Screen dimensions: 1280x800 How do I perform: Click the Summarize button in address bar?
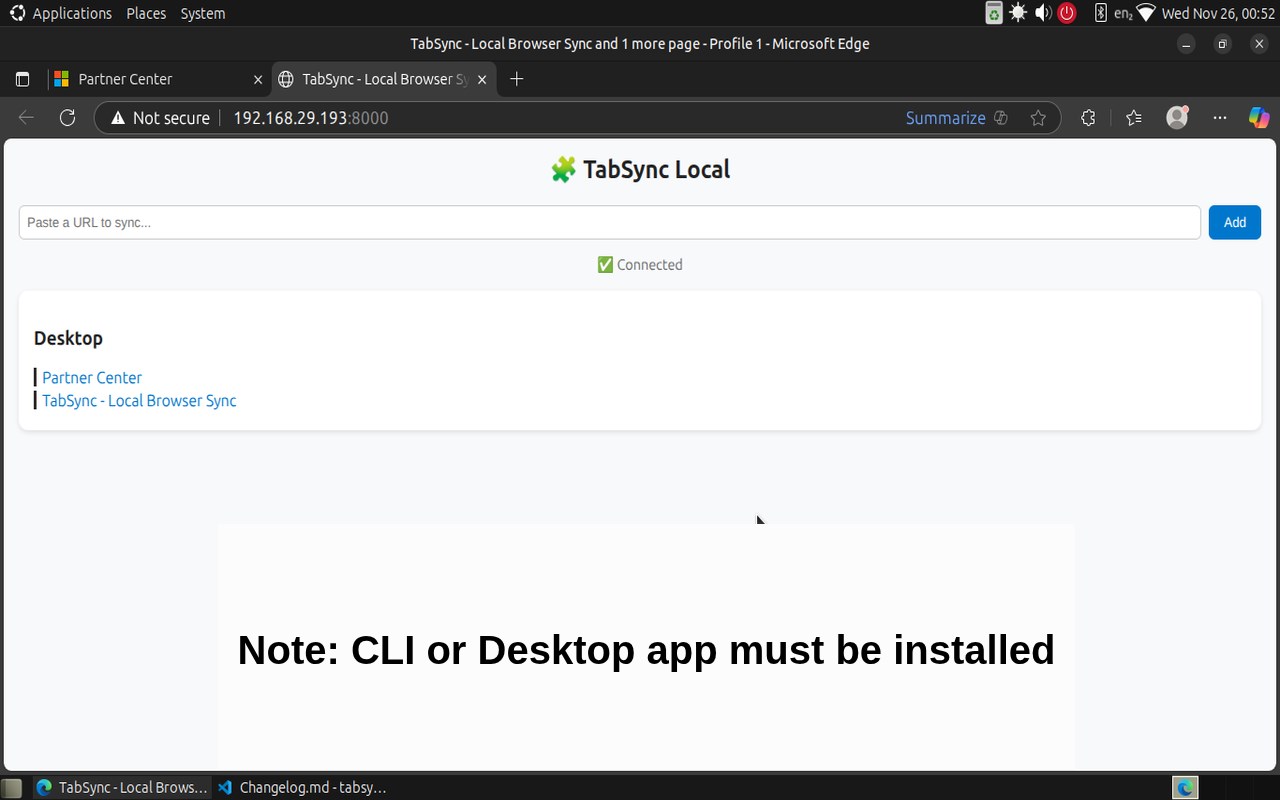(x=946, y=118)
